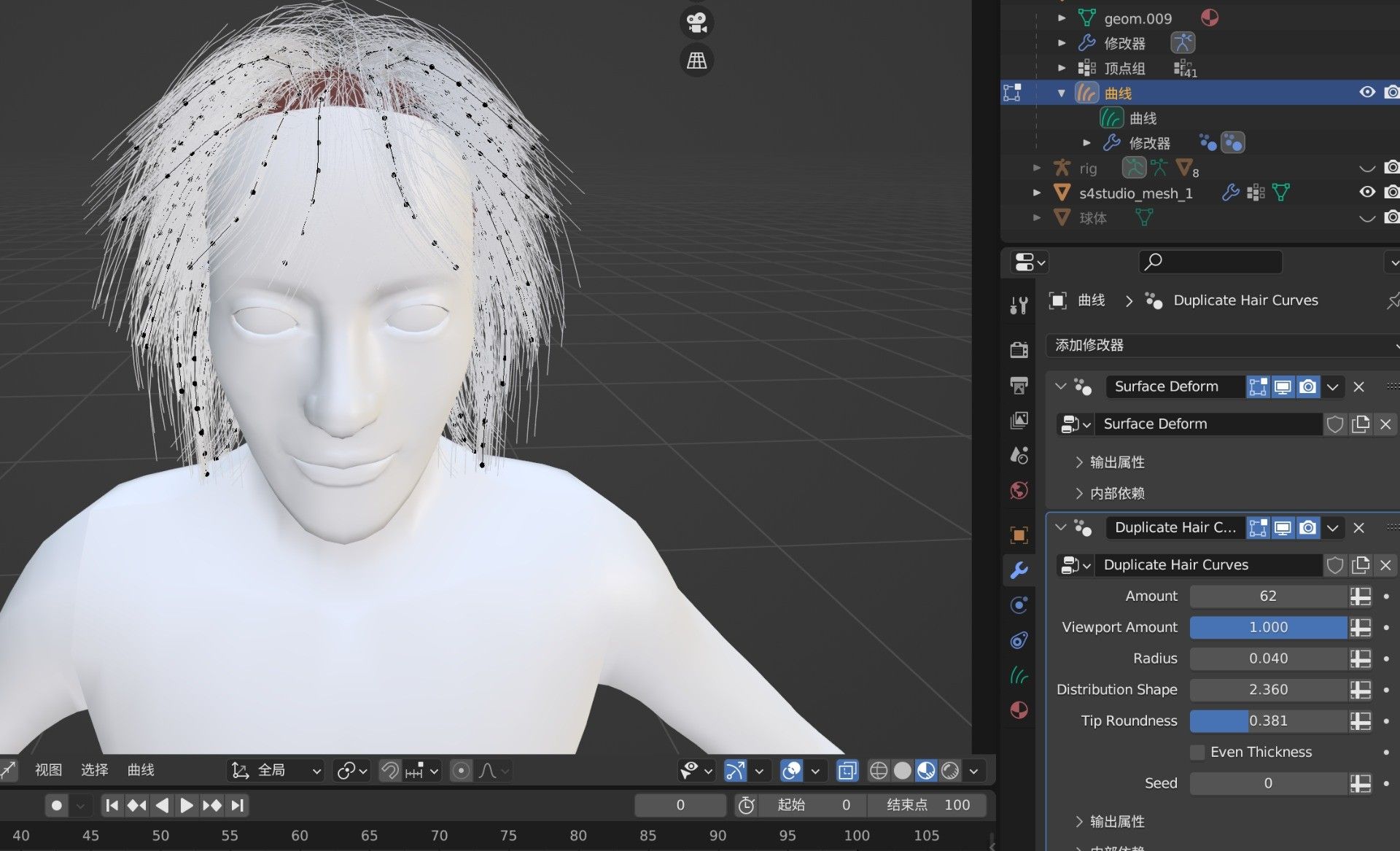This screenshot has width=1400, height=851.
Task: Select solid viewport shading
Action: (x=903, y=770)
